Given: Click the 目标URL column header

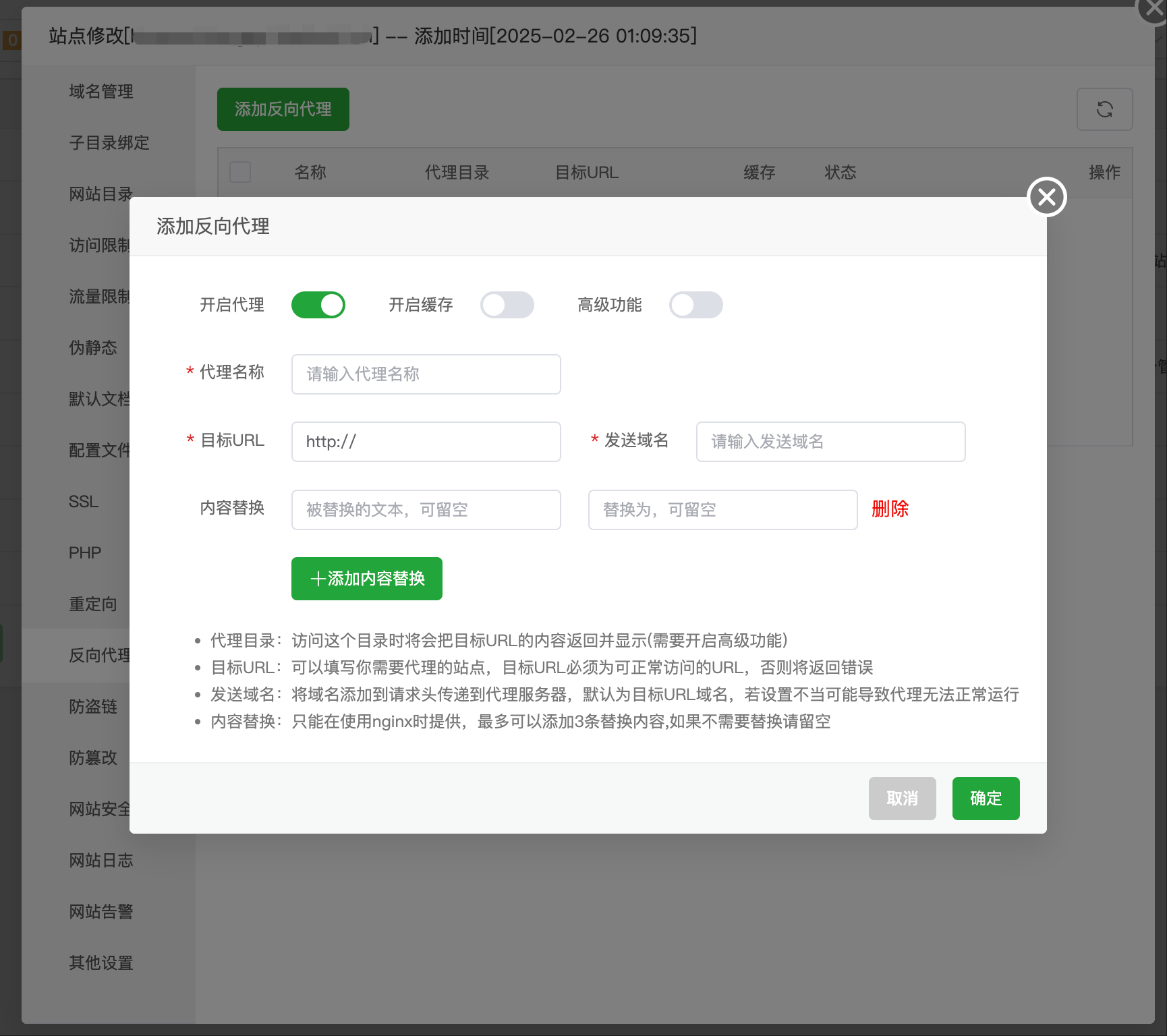Looking at the screenshot, I should coord(586,172).
